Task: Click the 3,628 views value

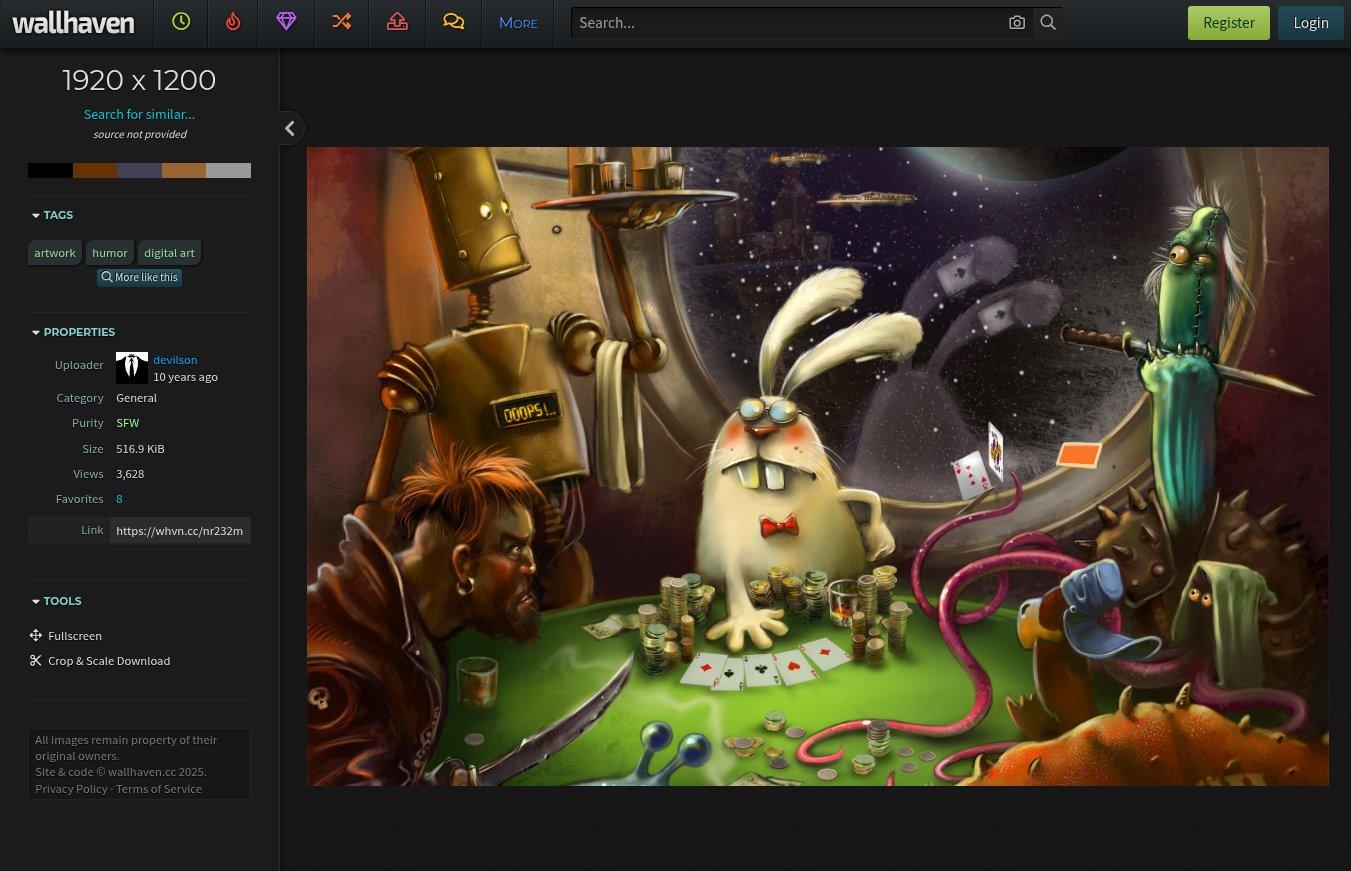Action: [130, 474]
